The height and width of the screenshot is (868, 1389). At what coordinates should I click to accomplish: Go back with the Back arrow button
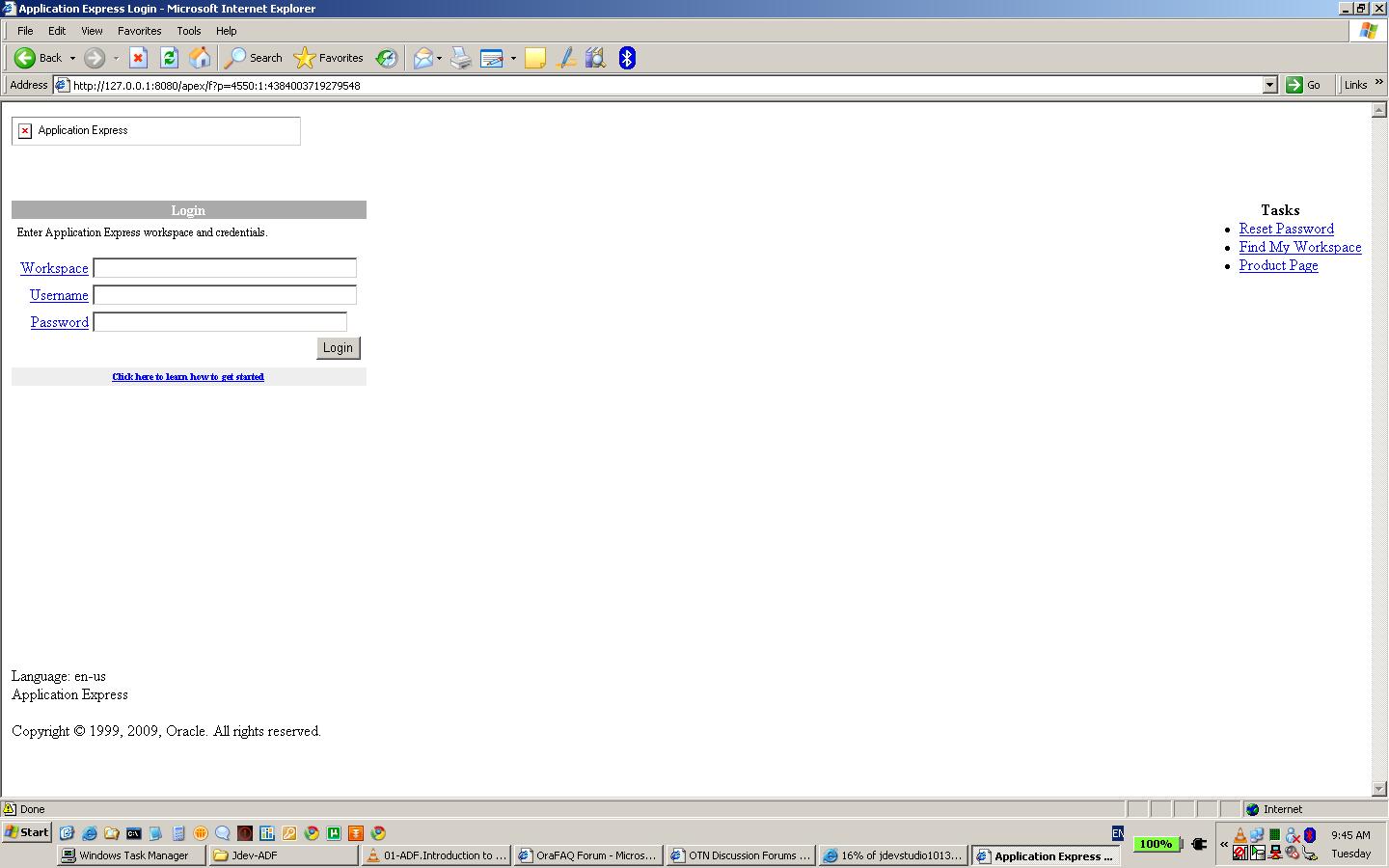point(39,58)
